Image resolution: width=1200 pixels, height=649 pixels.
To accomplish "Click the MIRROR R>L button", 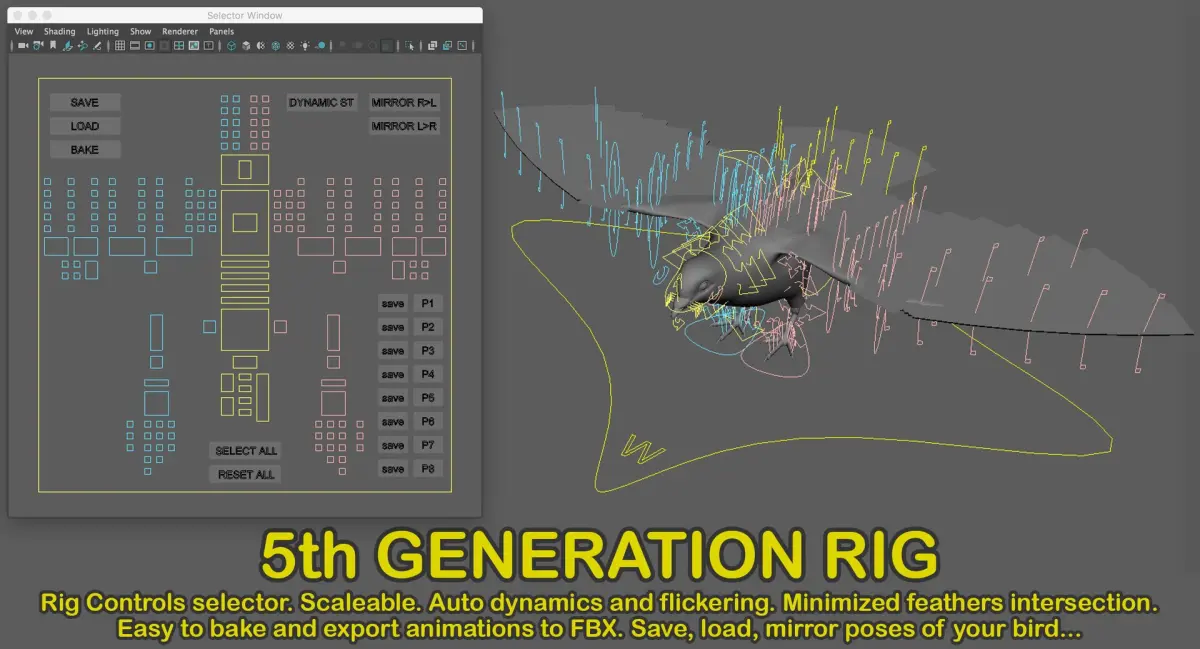I will 404,102.
